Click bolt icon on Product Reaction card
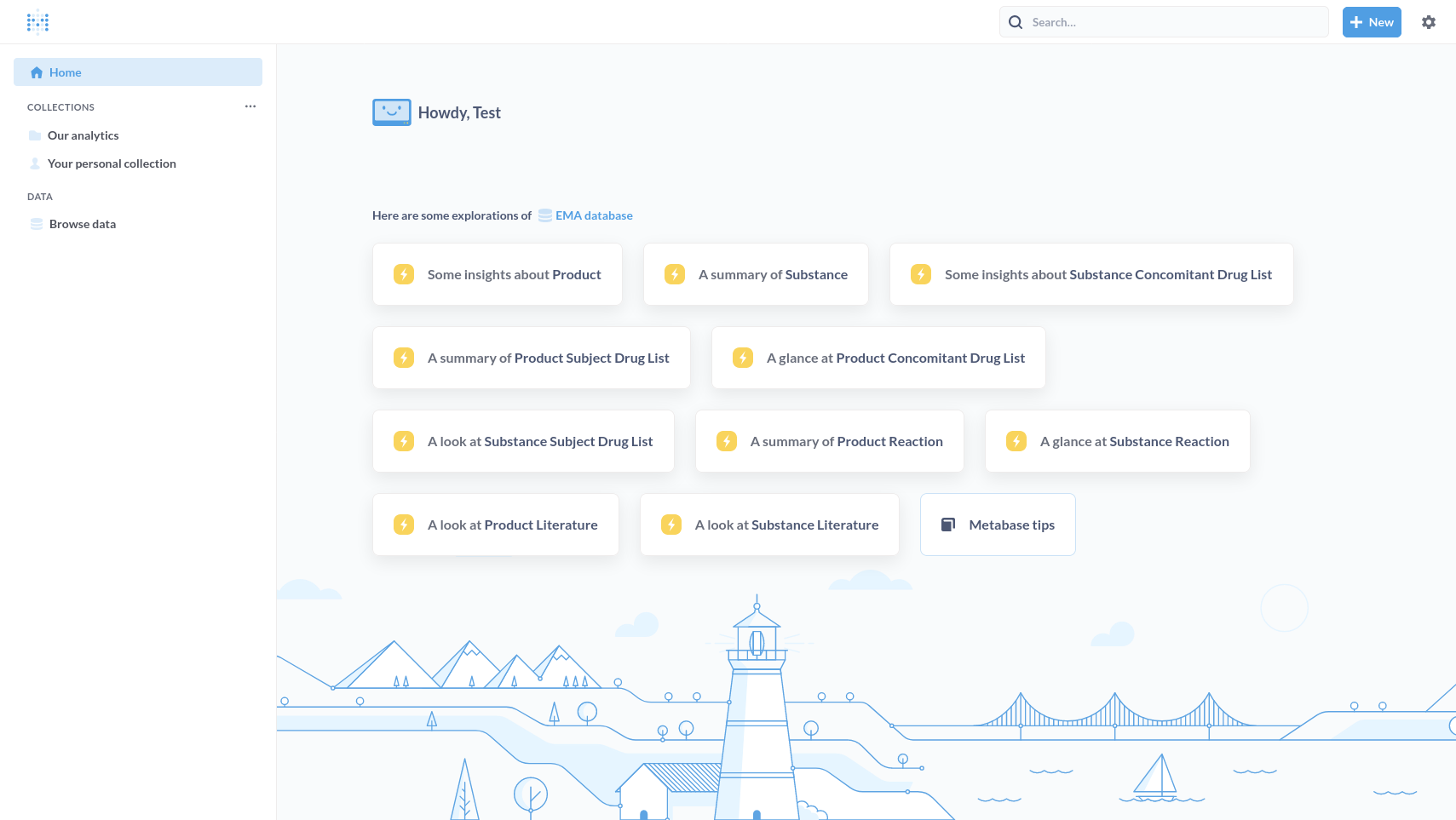This screenshot has height=820, width=1456. click(x=727, y=441)
